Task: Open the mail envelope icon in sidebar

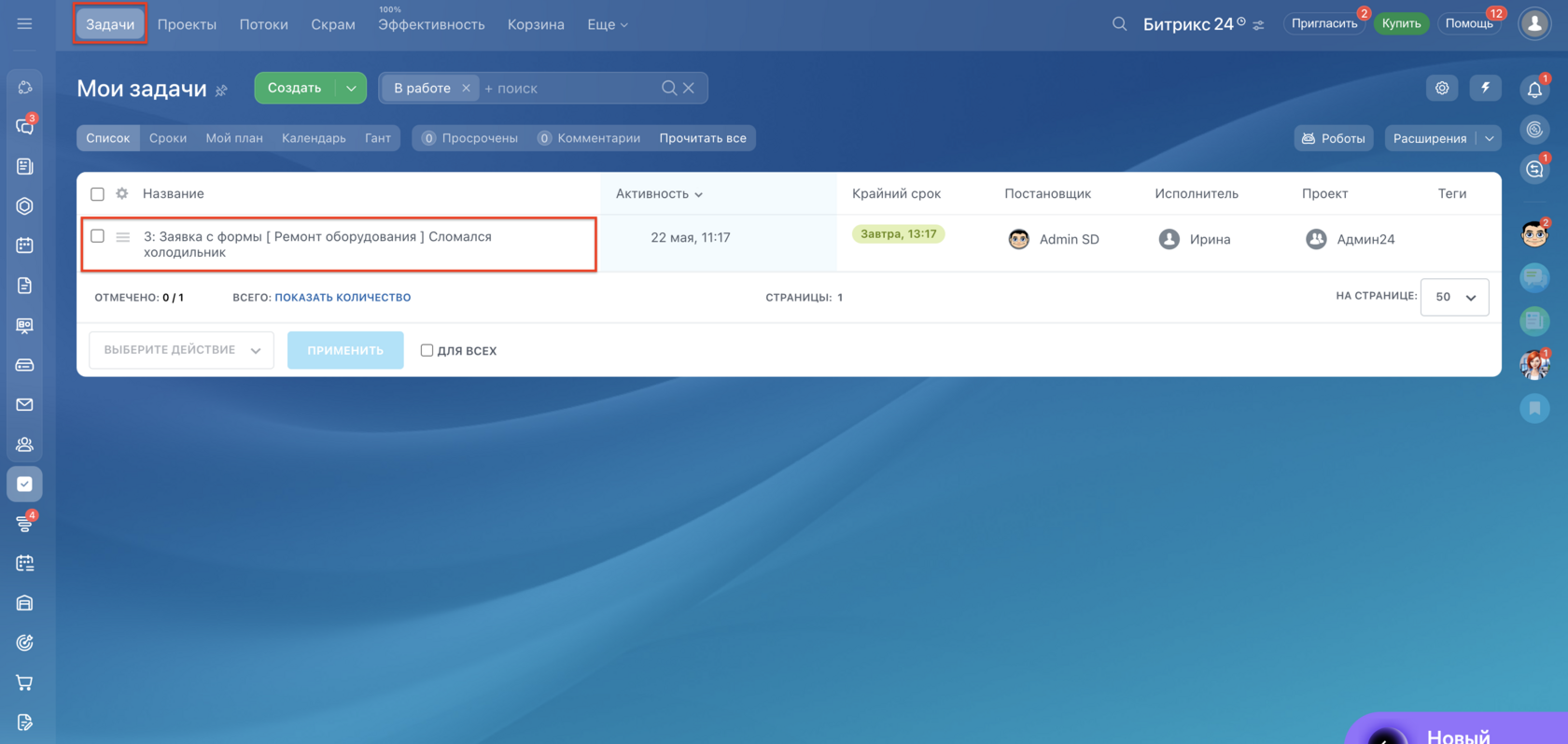Action: click(x=25, y=405)
